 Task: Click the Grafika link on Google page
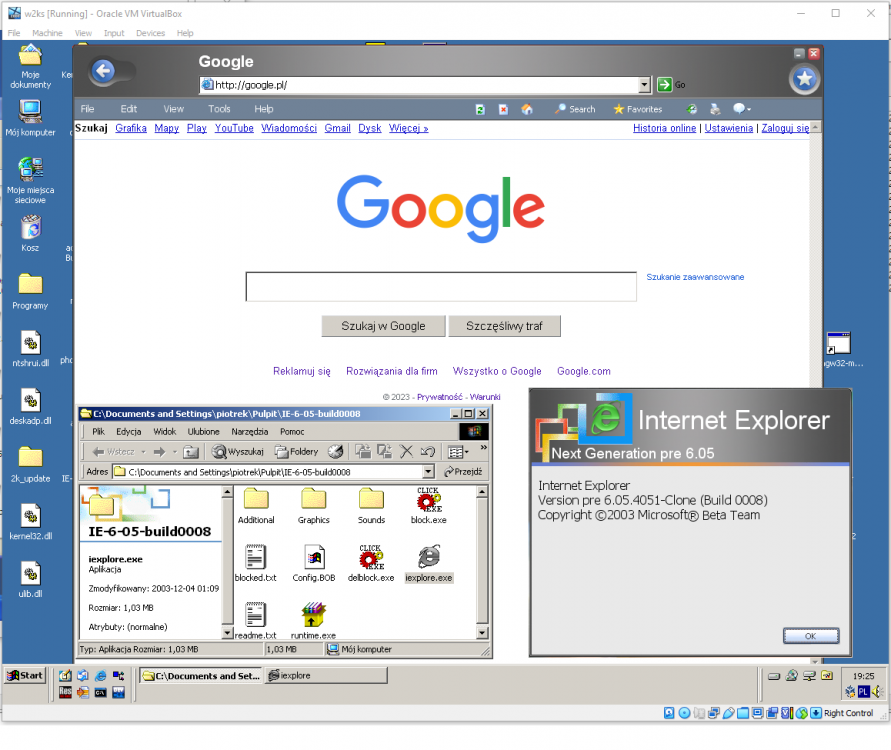pos(131,128)
